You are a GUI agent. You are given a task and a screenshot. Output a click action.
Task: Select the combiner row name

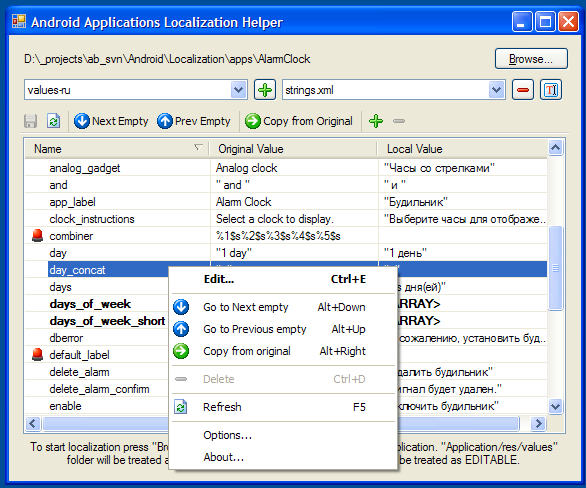click(x=71, y=236)
